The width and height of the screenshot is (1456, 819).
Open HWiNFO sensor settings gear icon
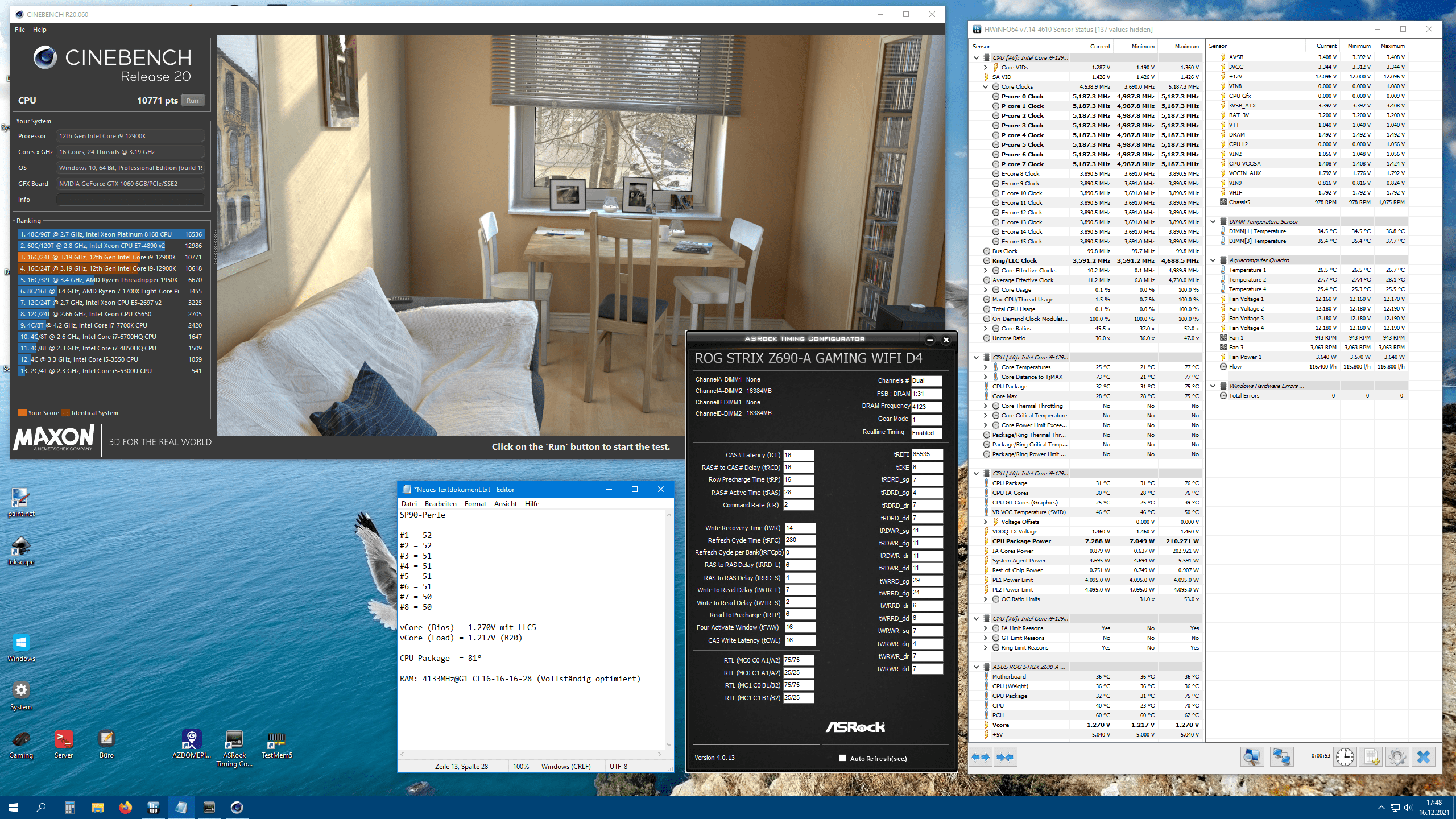coord(1397,756)
